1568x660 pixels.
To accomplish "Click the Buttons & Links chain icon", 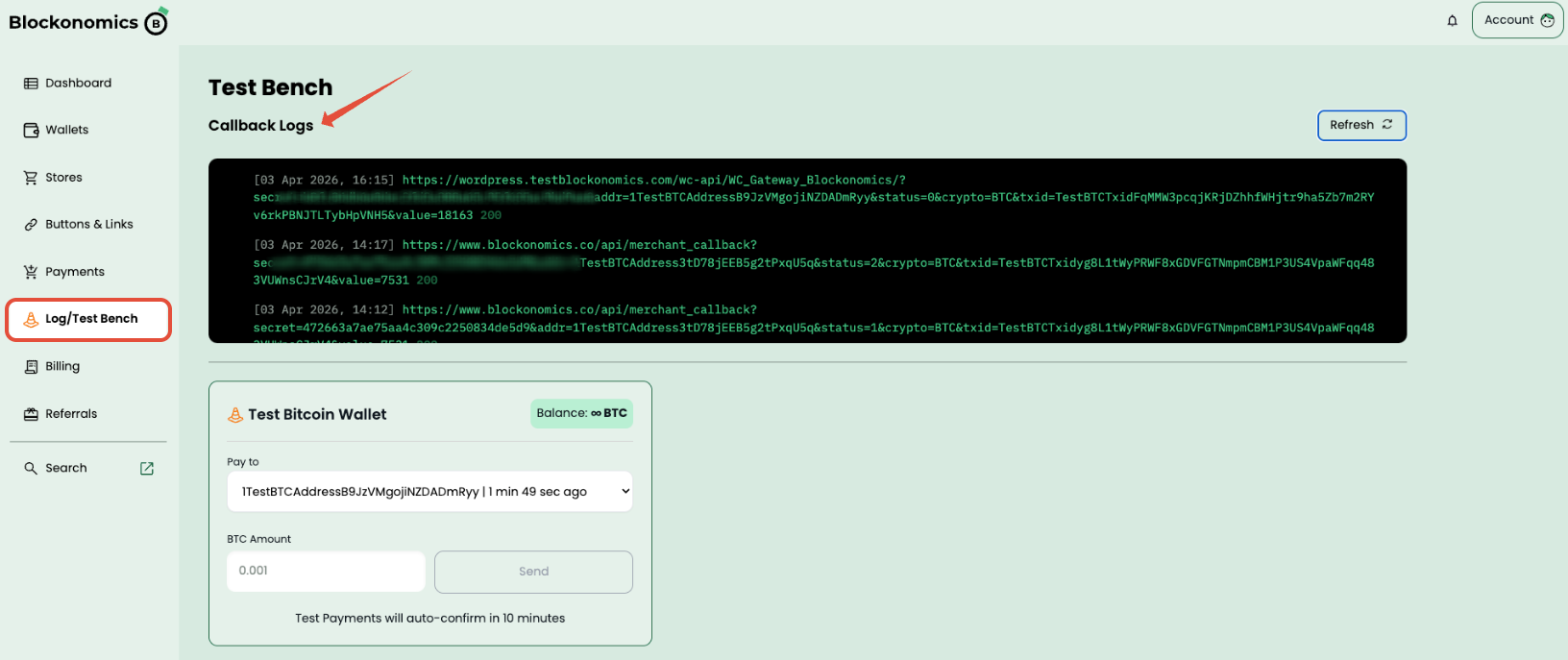I will (31, 225).
